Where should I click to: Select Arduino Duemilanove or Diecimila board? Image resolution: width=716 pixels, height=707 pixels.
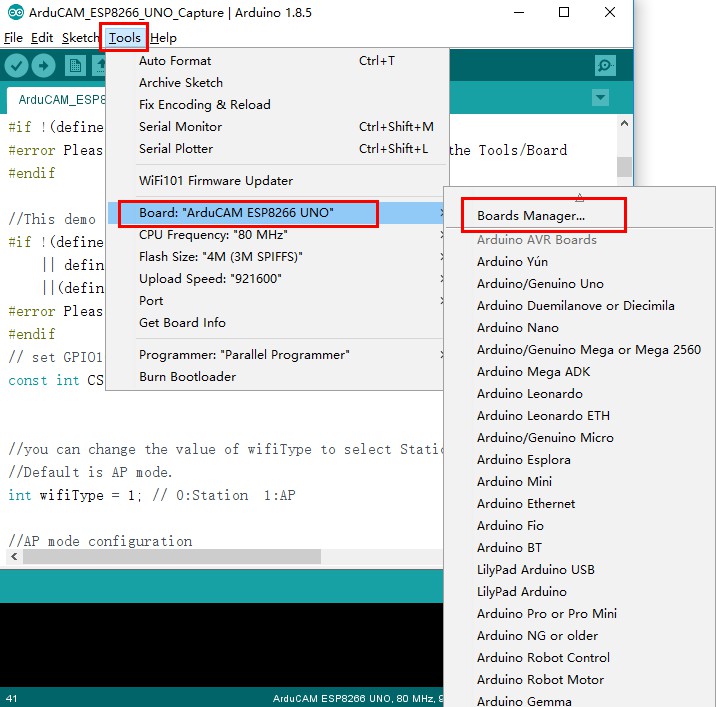pos(580,306)
